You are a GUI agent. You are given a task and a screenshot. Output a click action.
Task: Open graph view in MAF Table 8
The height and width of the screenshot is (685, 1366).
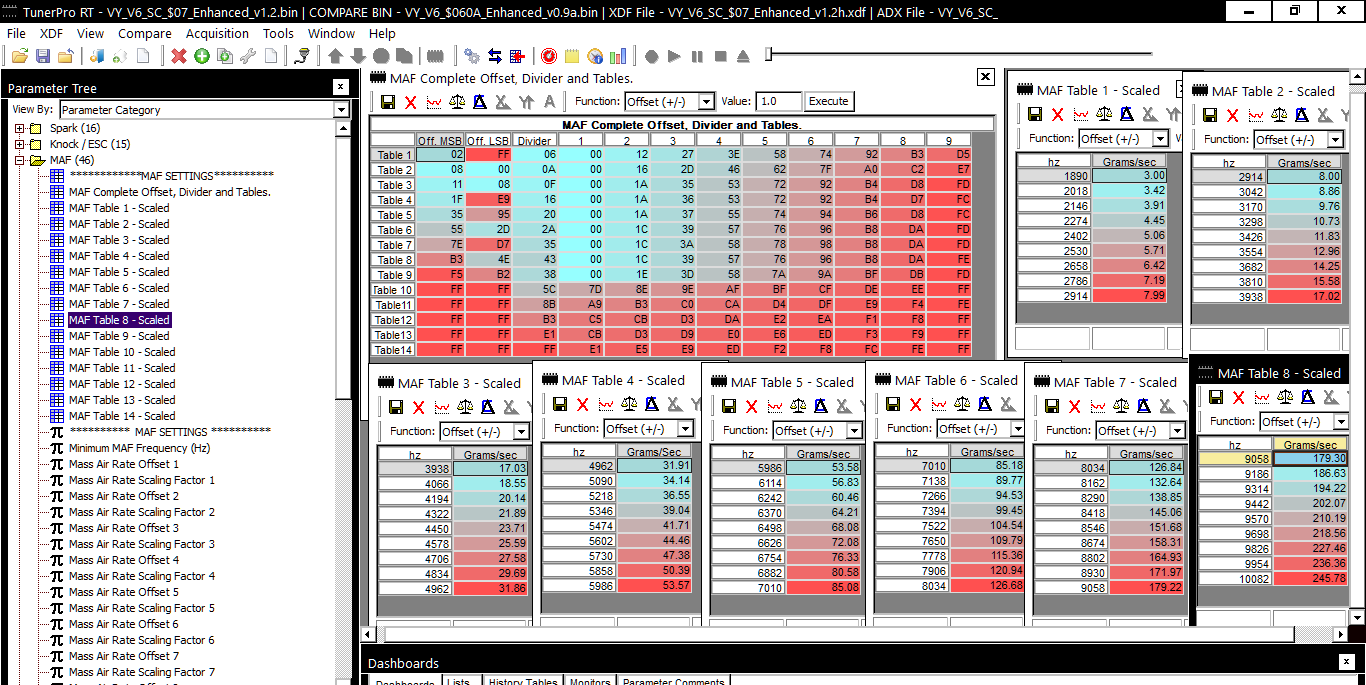point(1261,397)
